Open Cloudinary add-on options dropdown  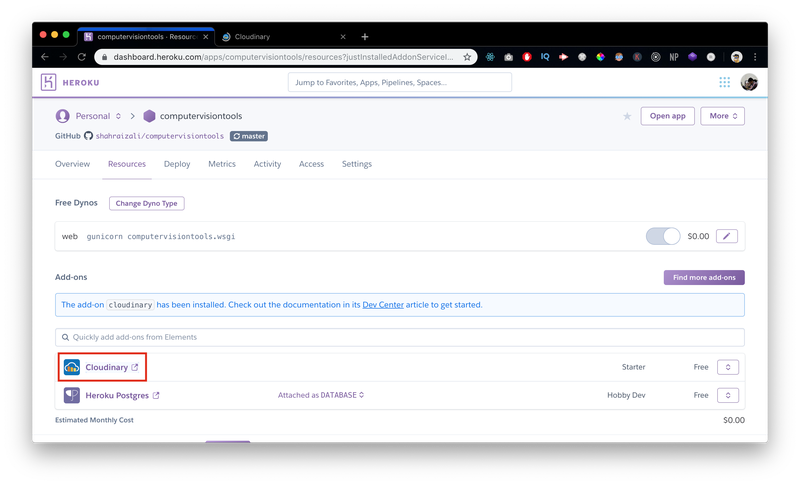[x=728, y=367]
